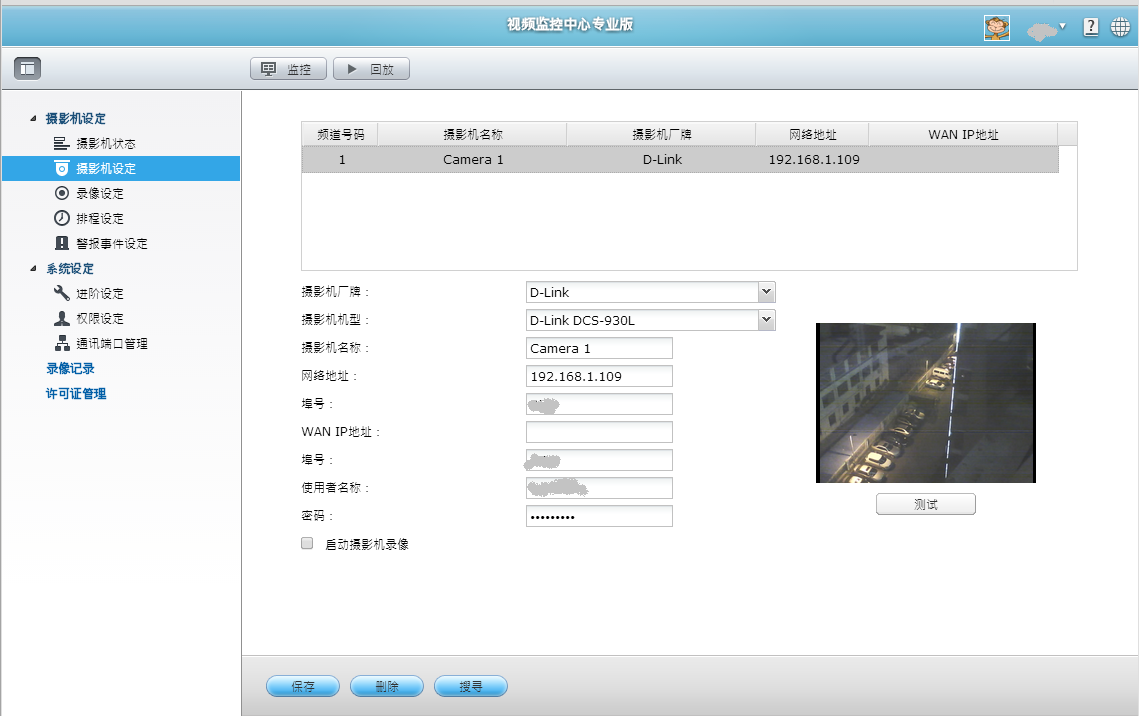This screenshot has width=1139, height=716.
Task: Focus the 使用者名称 username field
Action: pyautogui.click(x=599, y=488)
